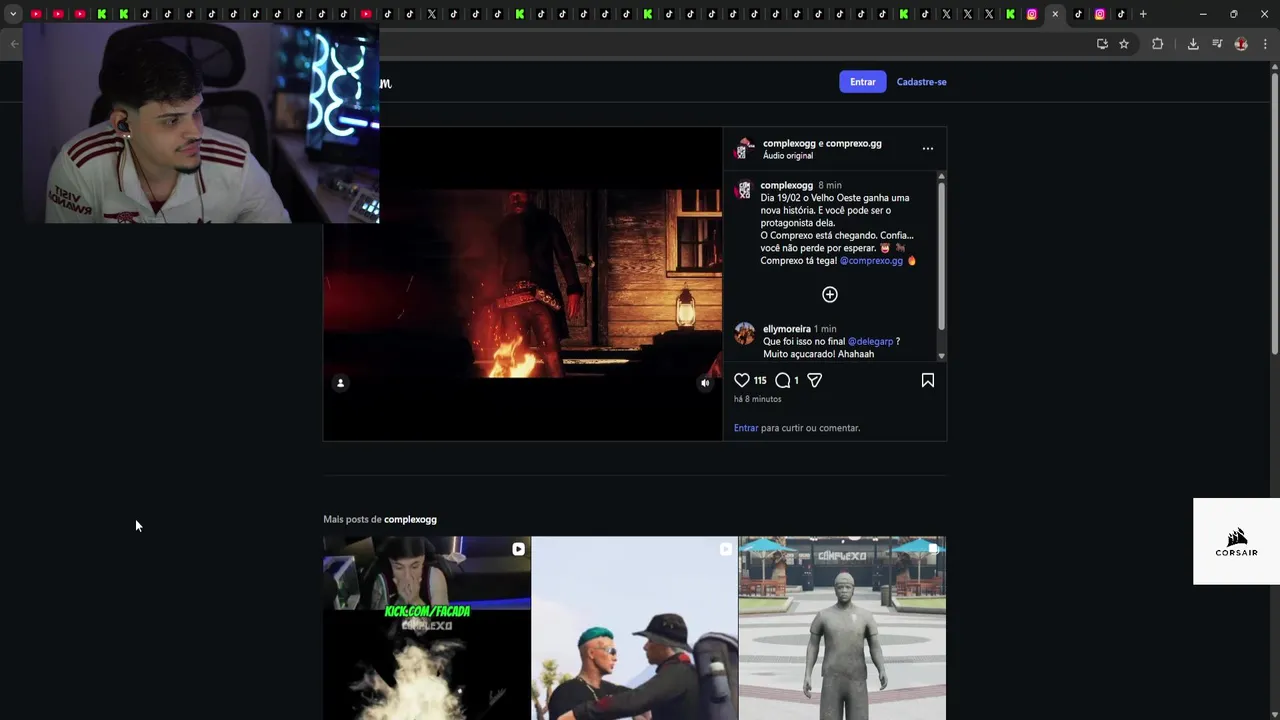The width and height of the screenshot is (1280, 720).
Task: Click the 115 likes count
Action: click(760, 380)
